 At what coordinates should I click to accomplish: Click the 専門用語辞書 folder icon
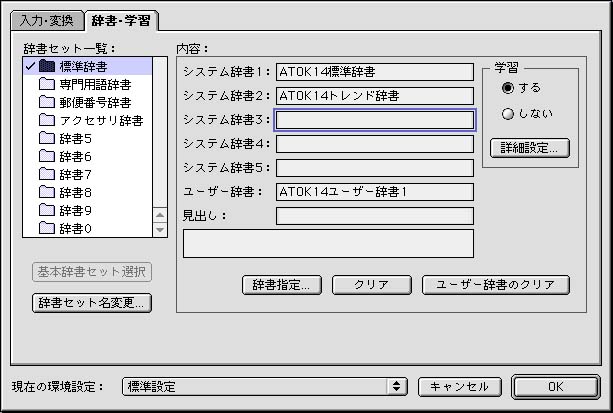pos(47,84)
